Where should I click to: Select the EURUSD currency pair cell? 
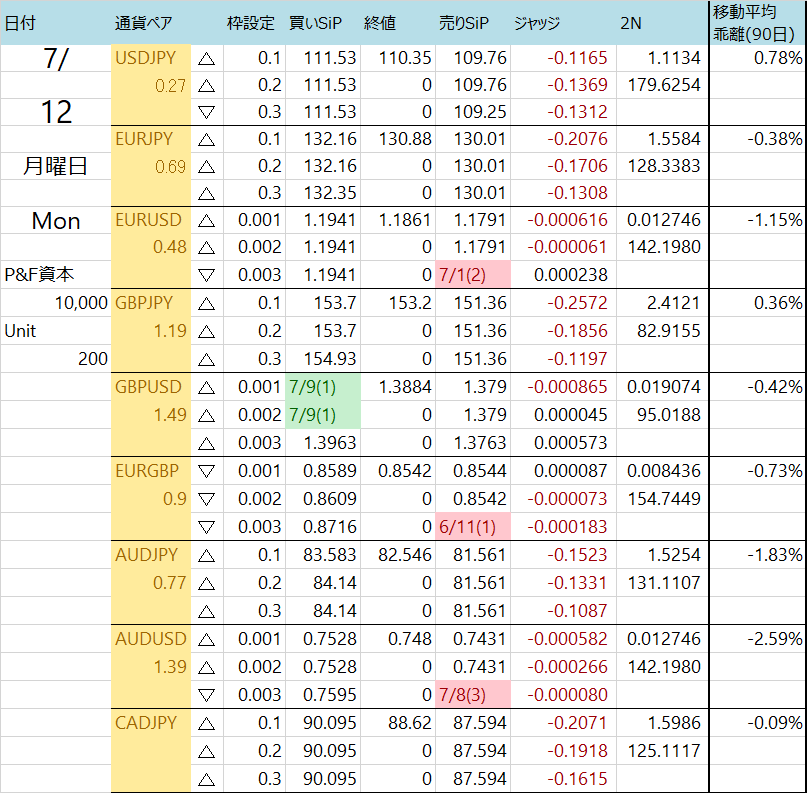(x=148, y=220)
